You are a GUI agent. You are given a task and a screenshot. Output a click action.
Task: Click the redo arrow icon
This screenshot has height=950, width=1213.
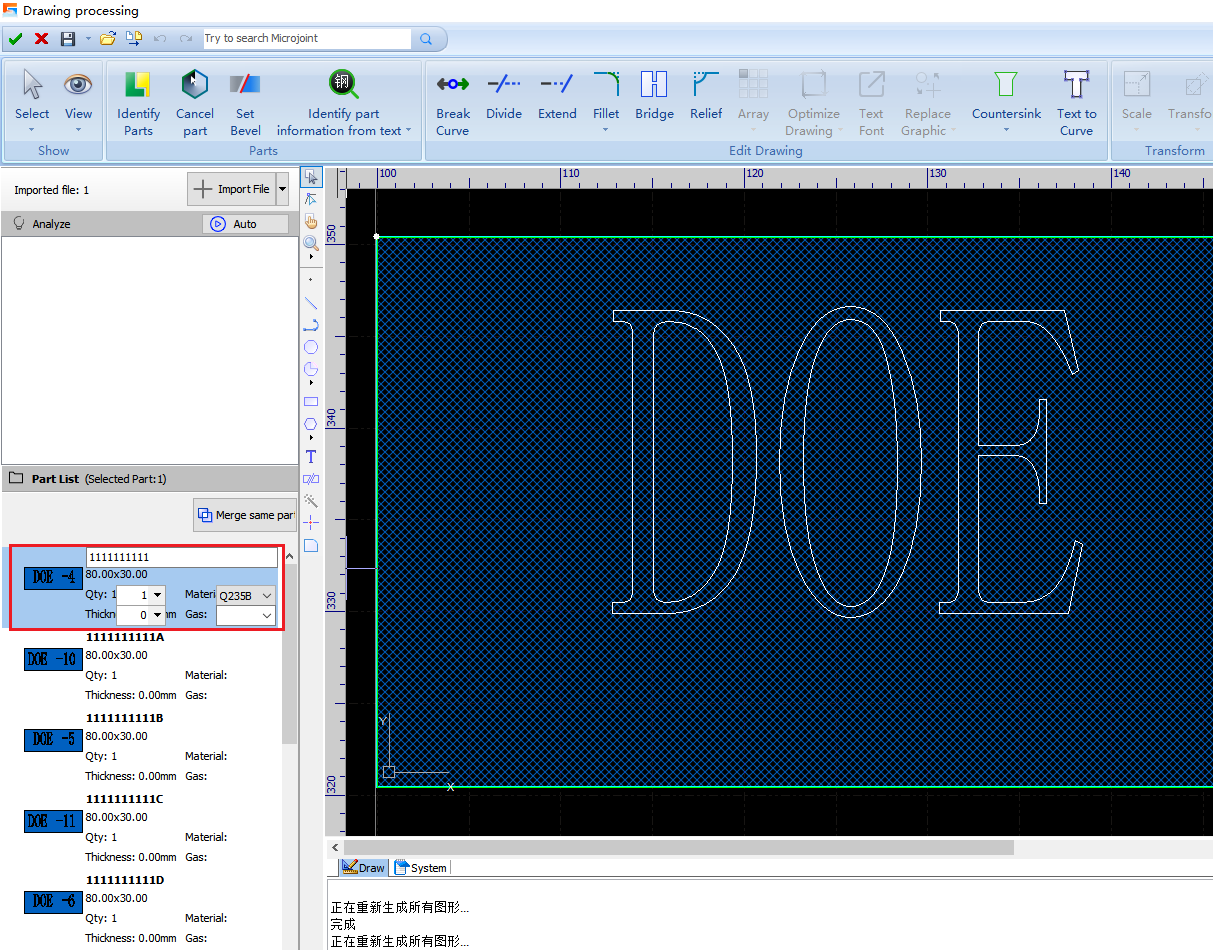(x=186, y=39)
